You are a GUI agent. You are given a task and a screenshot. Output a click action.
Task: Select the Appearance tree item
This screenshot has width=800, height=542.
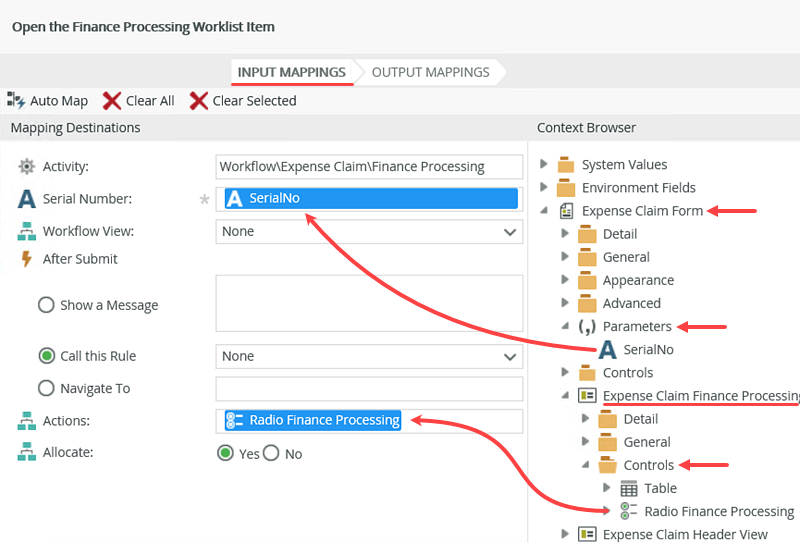(638, 280)
